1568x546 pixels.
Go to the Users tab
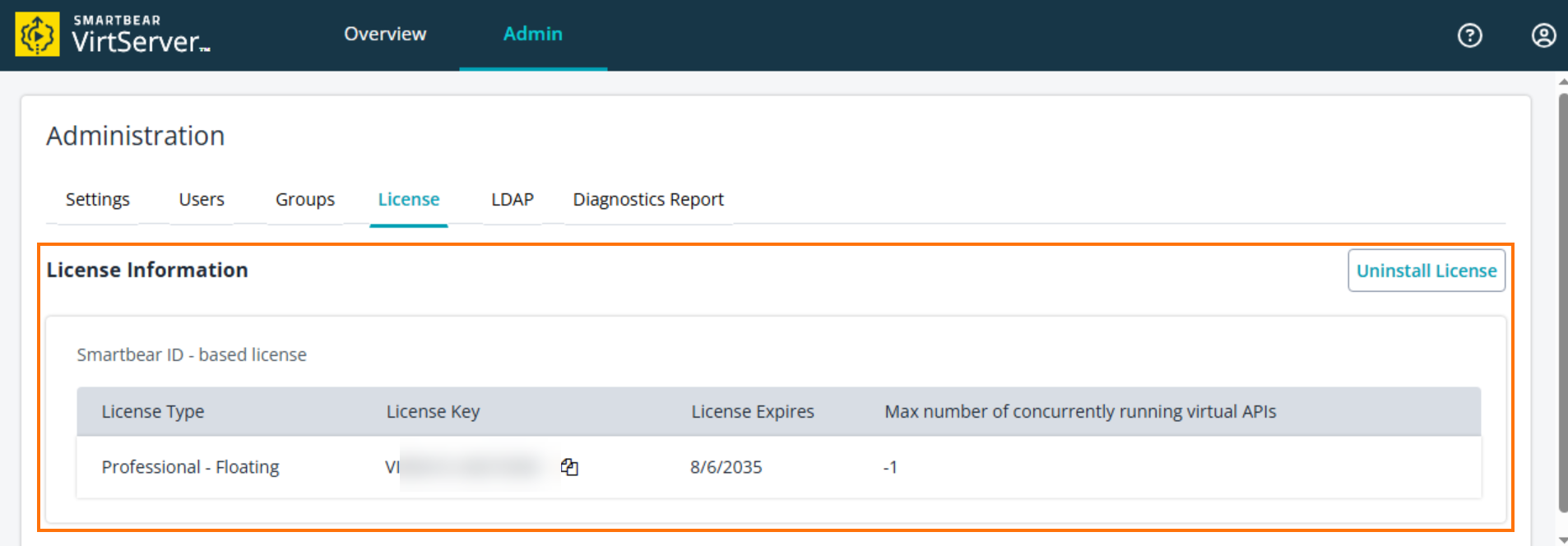[202, 200]
